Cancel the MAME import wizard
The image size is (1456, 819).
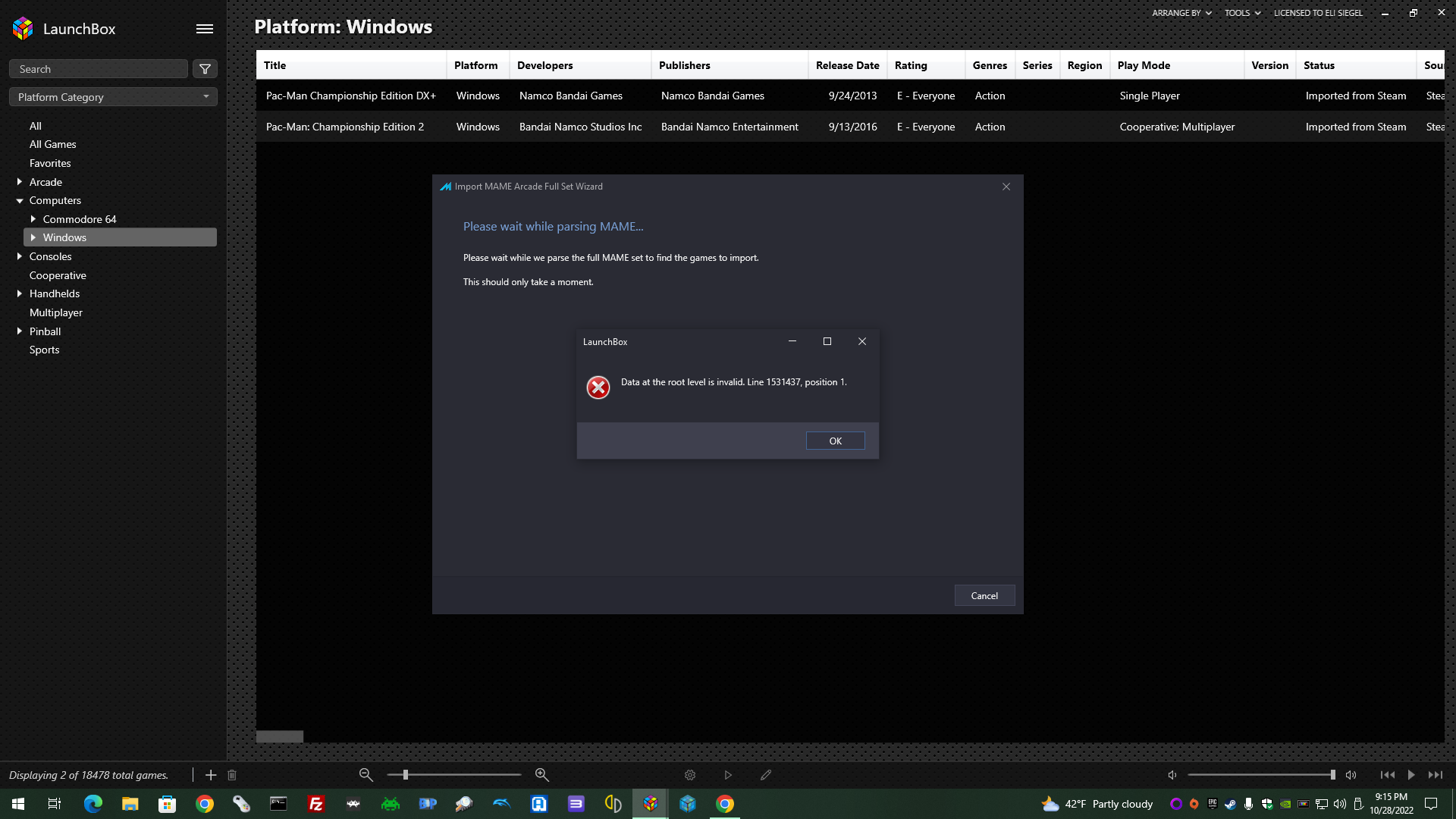984,596
